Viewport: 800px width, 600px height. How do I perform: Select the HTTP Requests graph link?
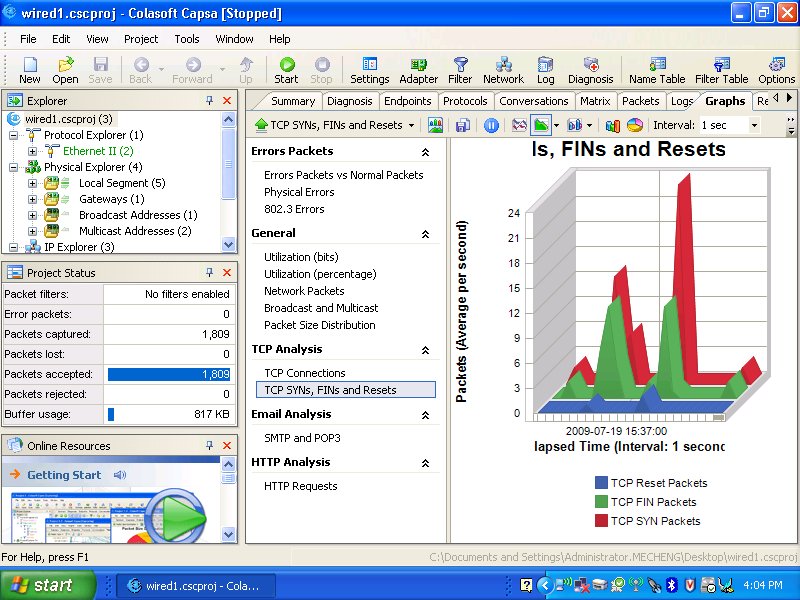[300, 486]
